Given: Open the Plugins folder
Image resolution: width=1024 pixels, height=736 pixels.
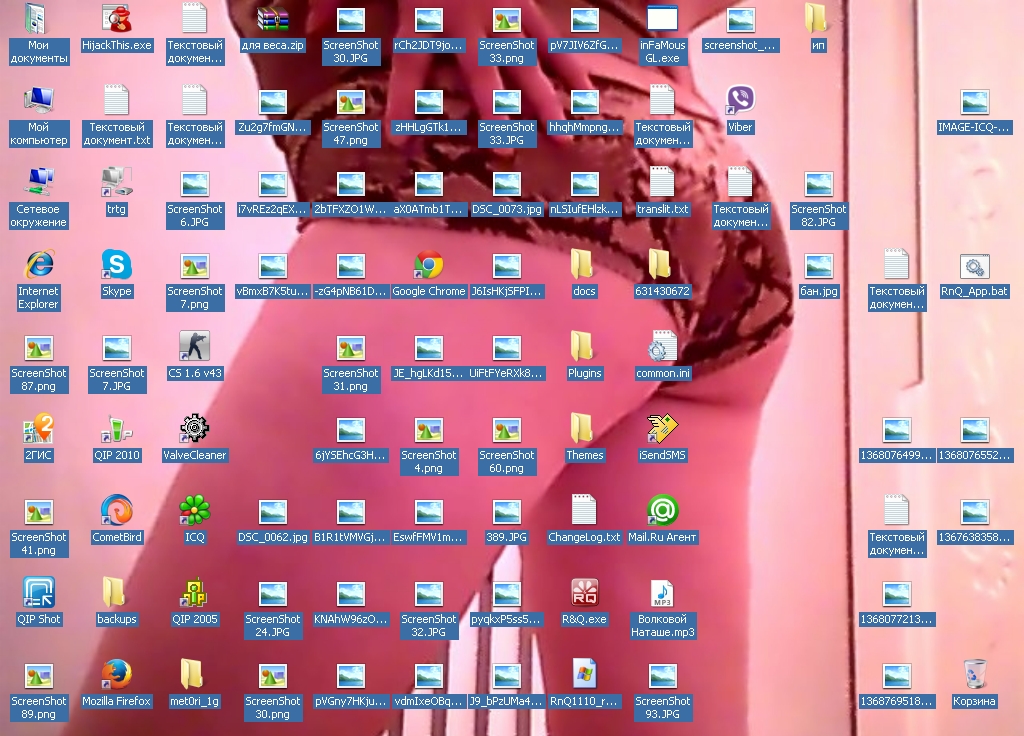Looking at the screenshot, I should click(584, 347).
